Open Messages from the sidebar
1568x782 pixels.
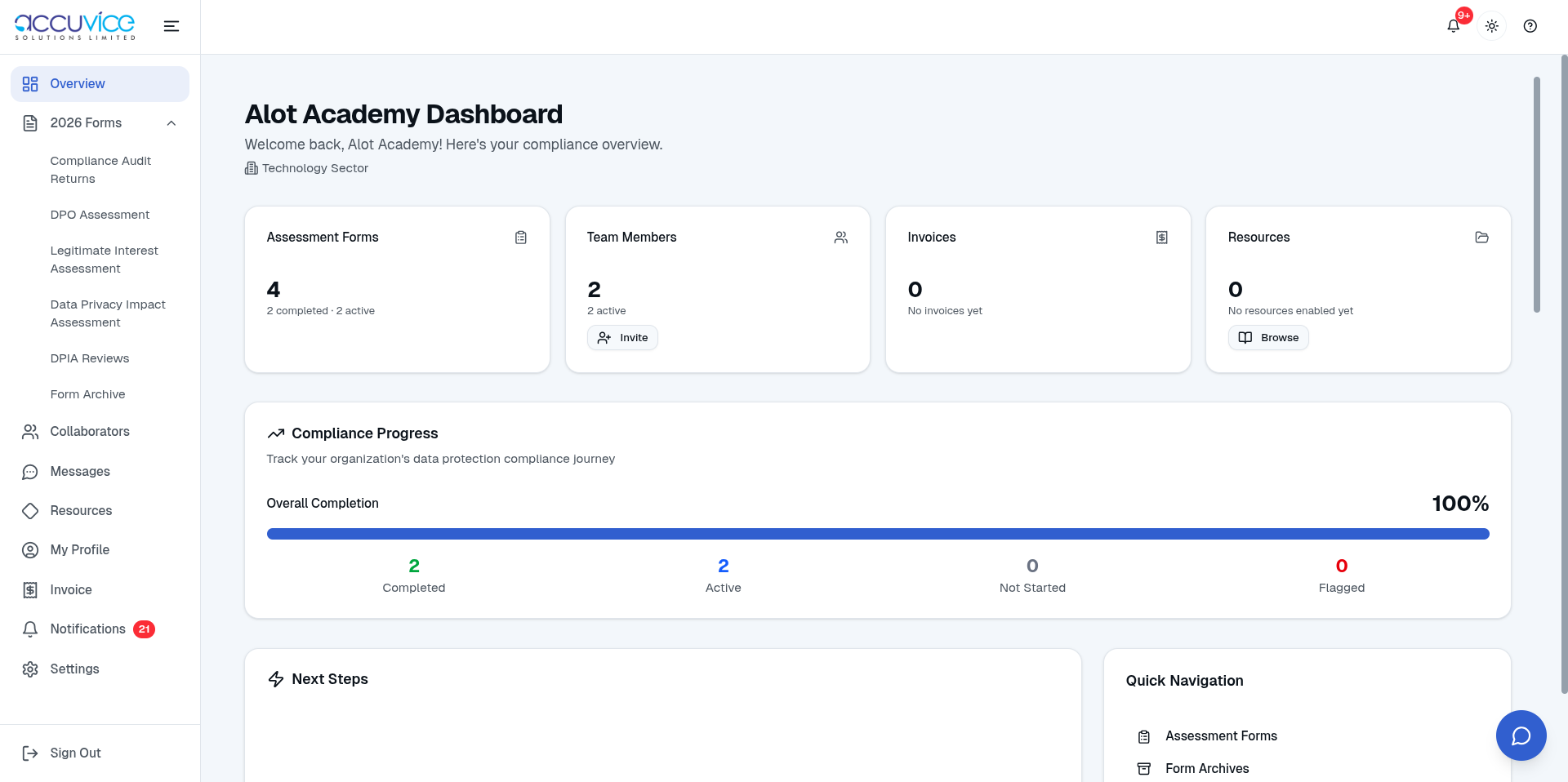coord(80,472)
